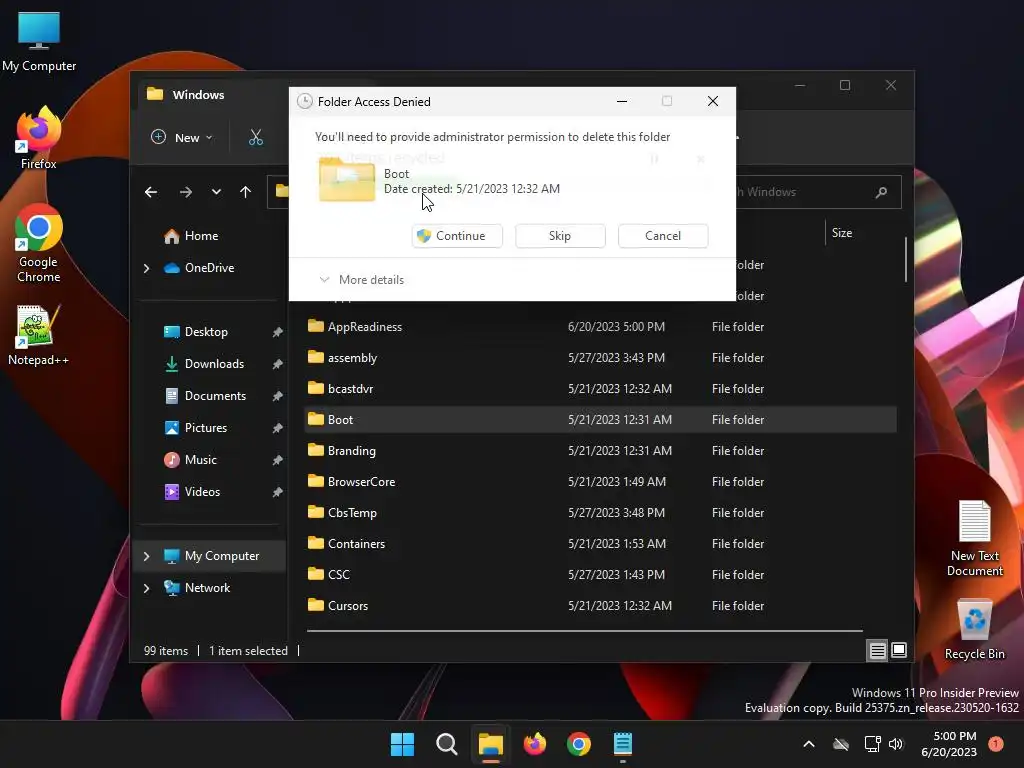Open the Windows Start menu
Viewport: 1024px width, 768px height.
[402, 744]
